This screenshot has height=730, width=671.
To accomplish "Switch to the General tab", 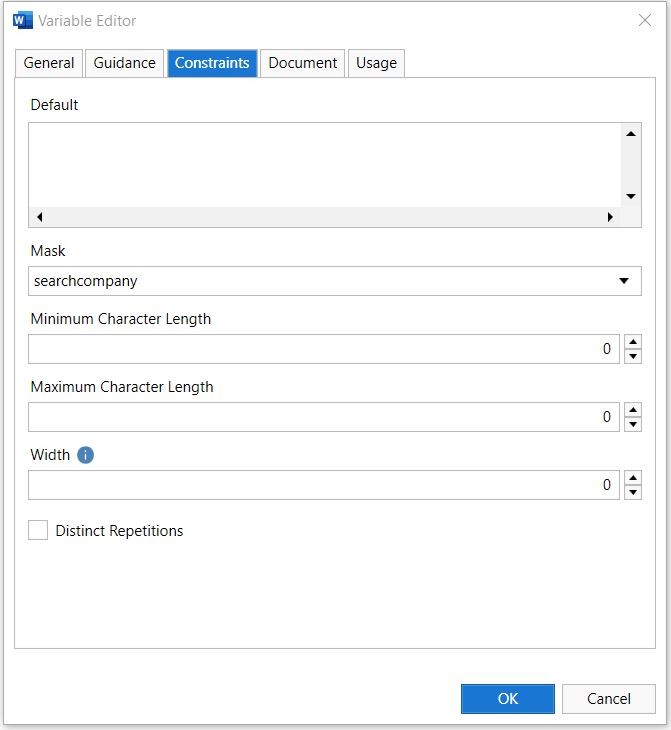I will pos(49,63).
